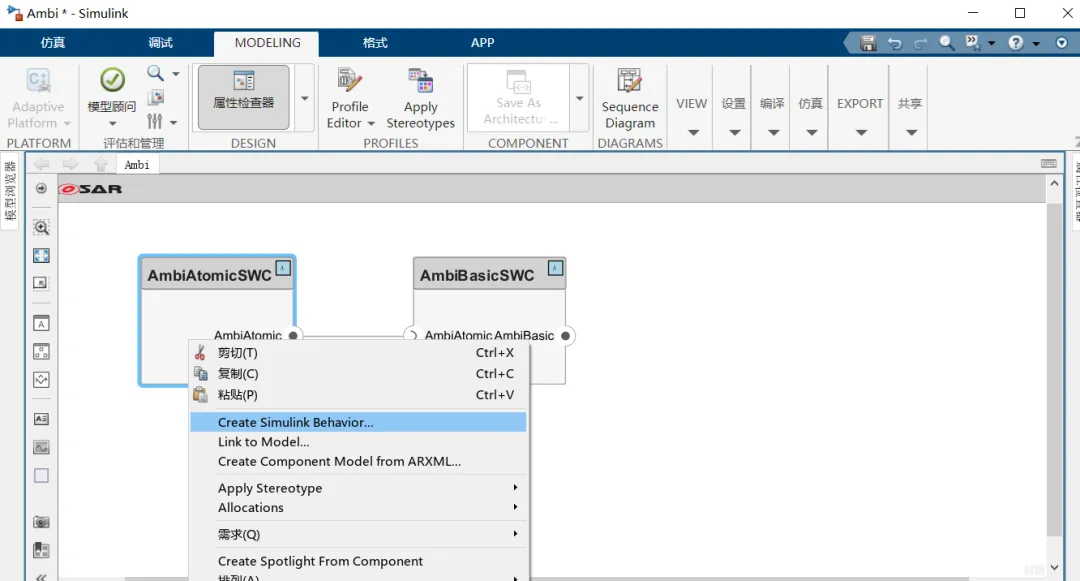This screenshot has width=1080, height=581.
Task: Click the vertical scrollbar up arrow
Action: point(1054,183)
